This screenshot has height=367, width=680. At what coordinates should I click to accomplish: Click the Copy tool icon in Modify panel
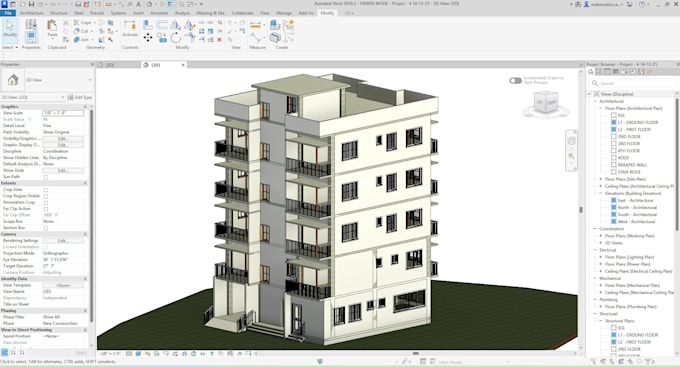click(162, 37)
